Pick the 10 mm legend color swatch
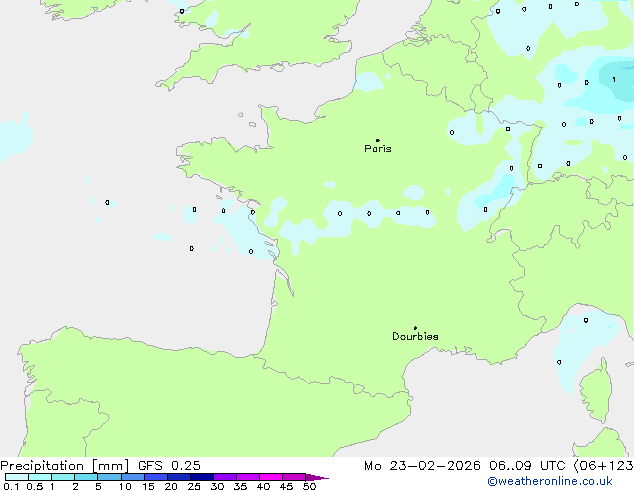This screenshot has width=634, height=490. click(133, 477)
